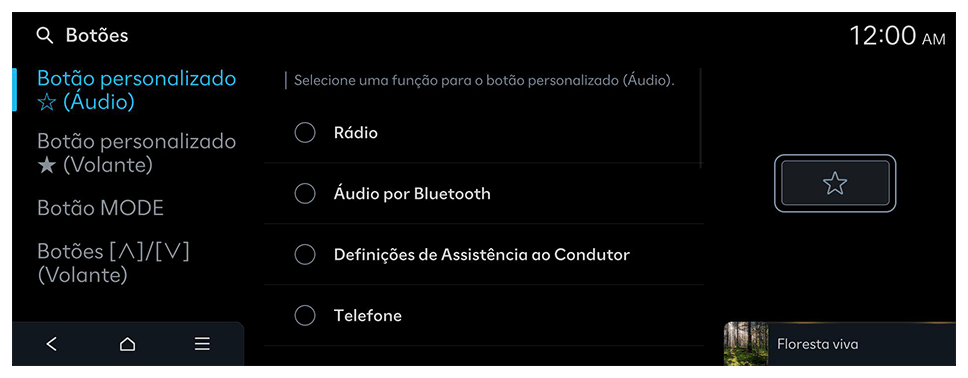
Task: Open the Floresta viva forest thumbnail
Action: 746,344
